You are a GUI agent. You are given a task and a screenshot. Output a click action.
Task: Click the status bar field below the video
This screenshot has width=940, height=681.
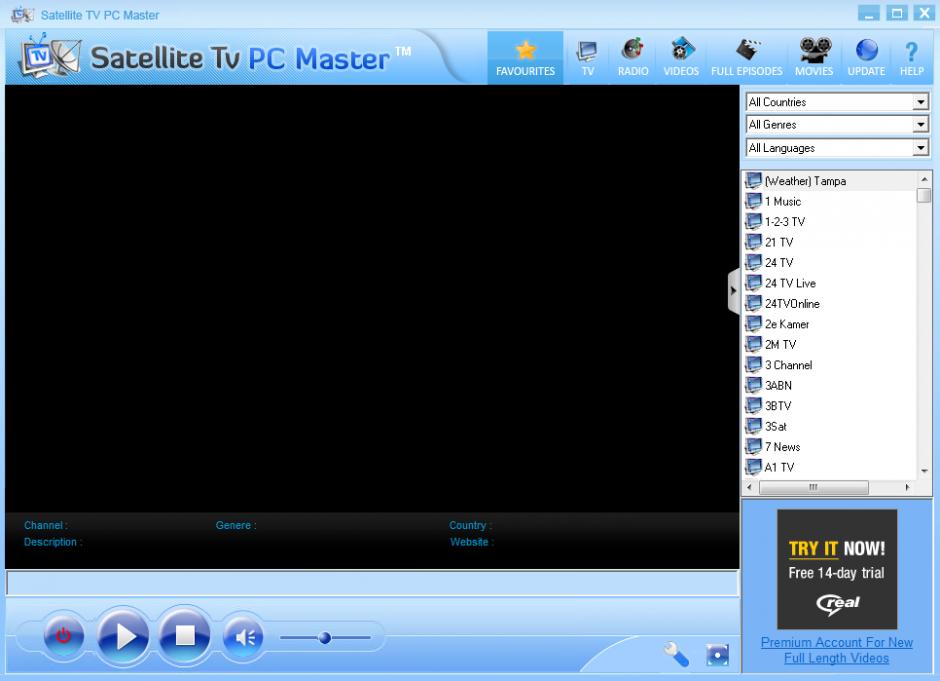(x=372, y=583)
